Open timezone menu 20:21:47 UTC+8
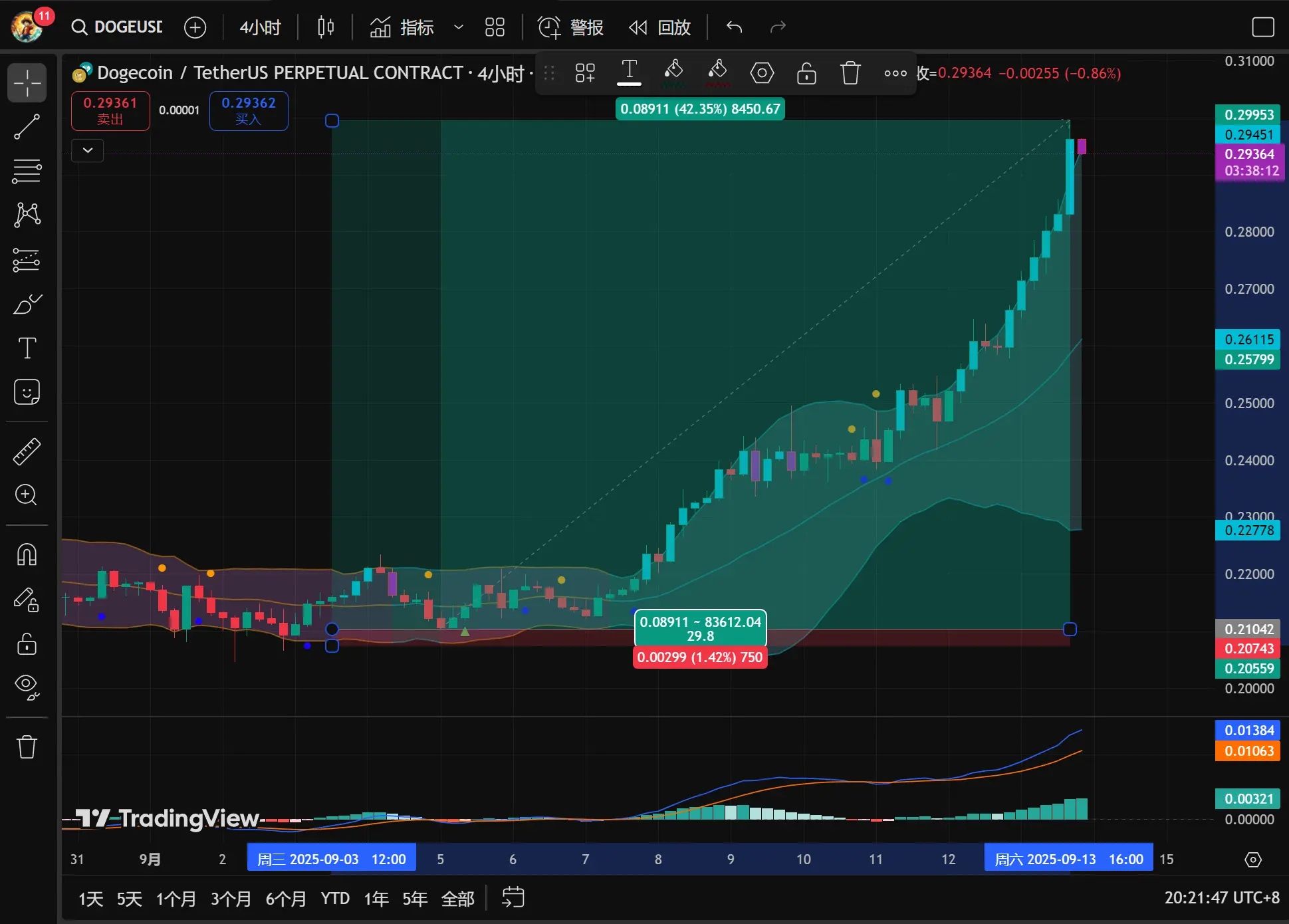 (x=1221, y=897)
